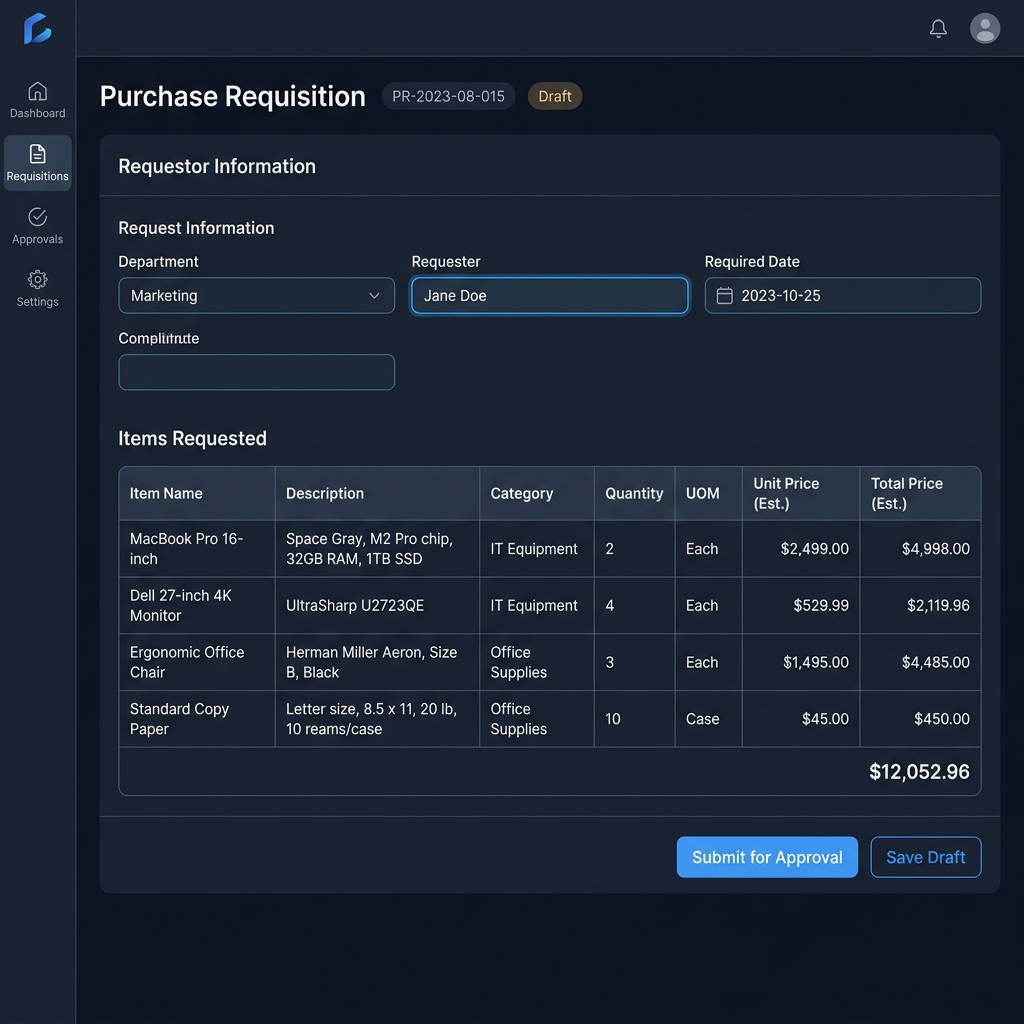Click the Requester field with Jane Doe
Viewport: 1024px width, 1024px height.
coord(550,295)
